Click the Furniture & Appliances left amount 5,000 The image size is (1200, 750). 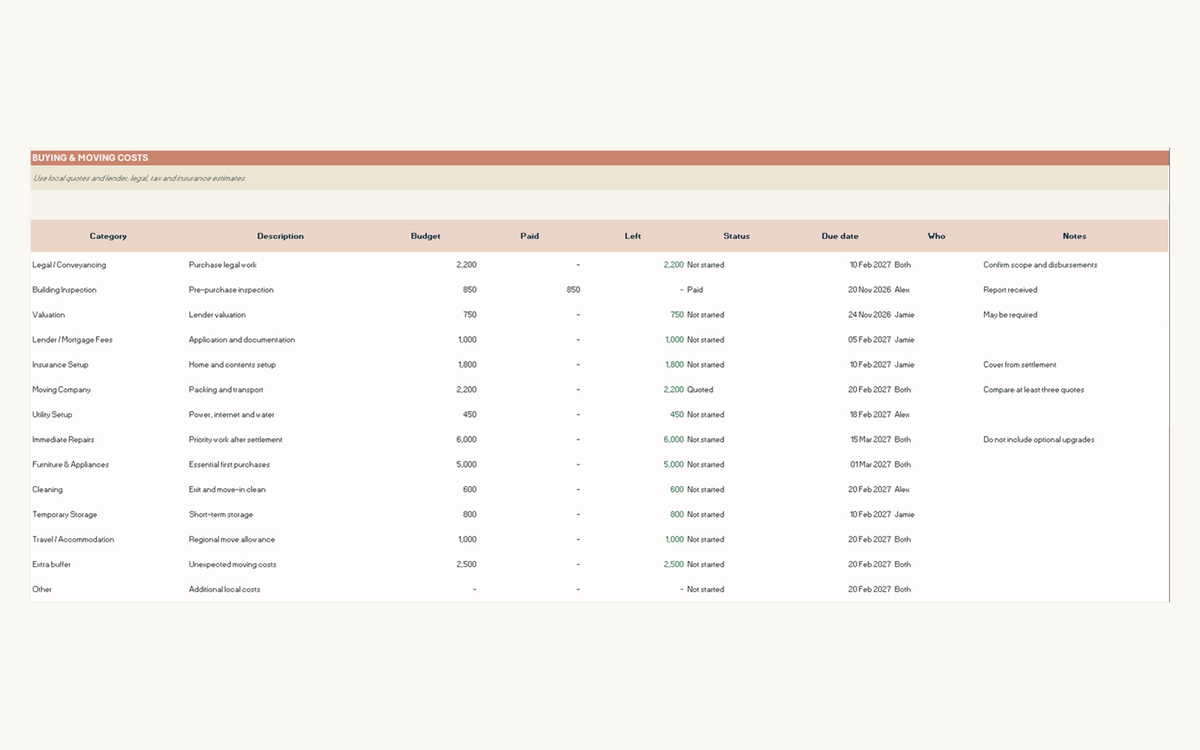(673, 465)
